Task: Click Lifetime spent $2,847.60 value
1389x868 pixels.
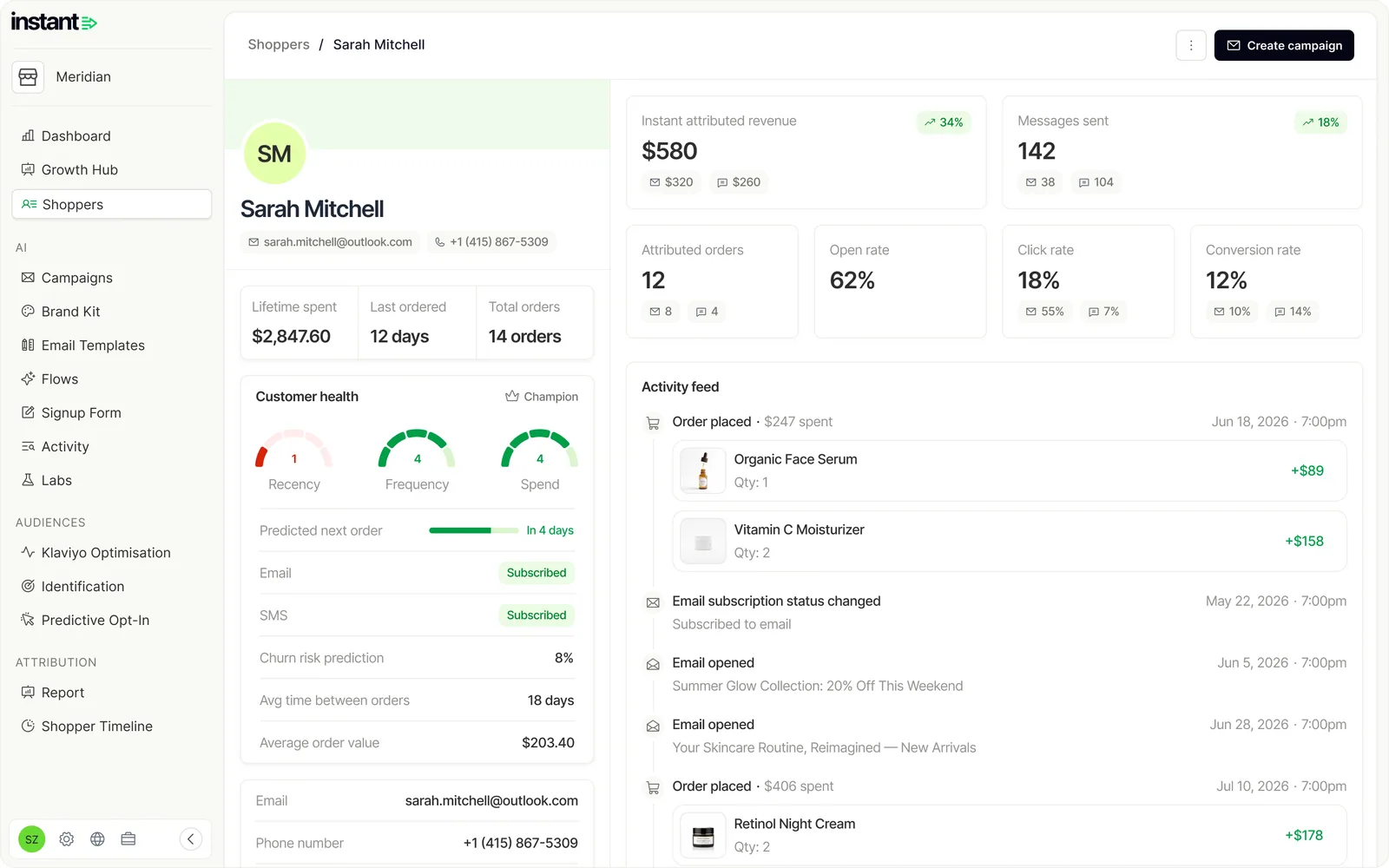Action: (x=291, y=337)
